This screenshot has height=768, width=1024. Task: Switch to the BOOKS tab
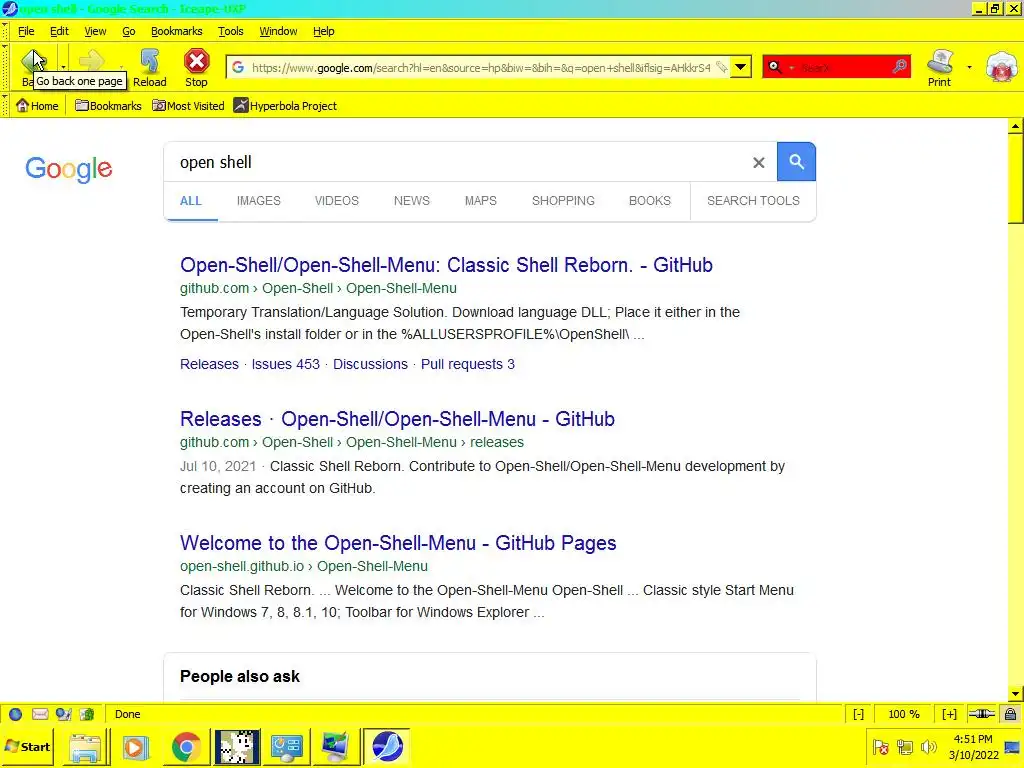click(x=650, y=201)
